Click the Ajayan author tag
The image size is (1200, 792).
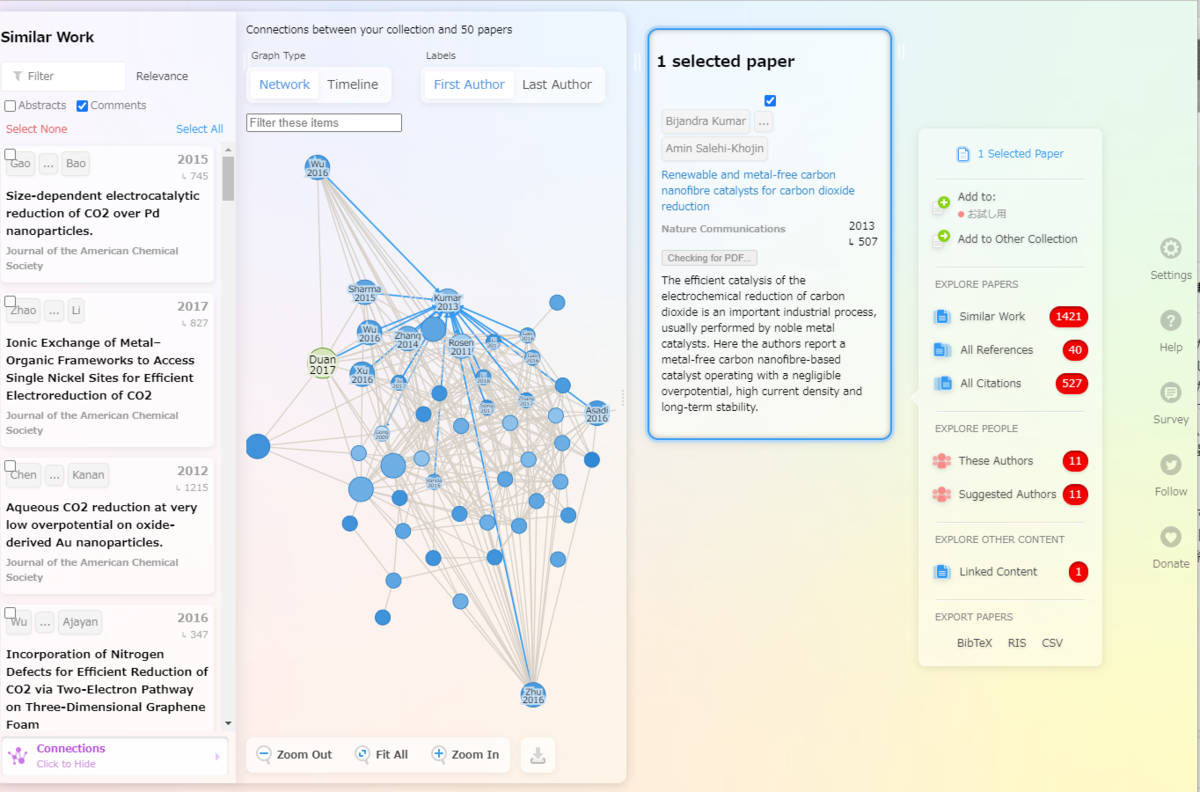pos(80,622)
